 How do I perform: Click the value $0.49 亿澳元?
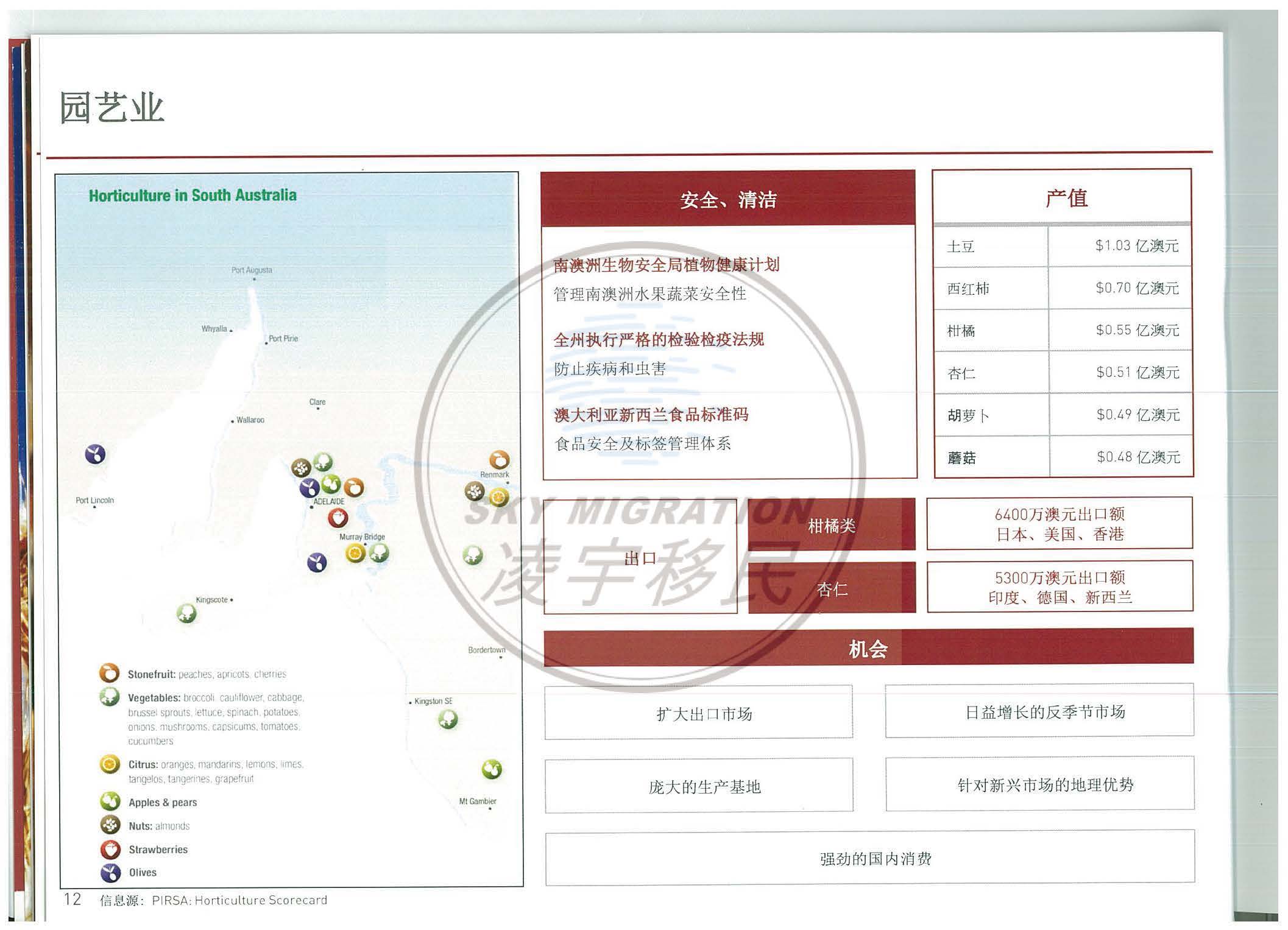pyautogui.click(x=1138, y=415)
